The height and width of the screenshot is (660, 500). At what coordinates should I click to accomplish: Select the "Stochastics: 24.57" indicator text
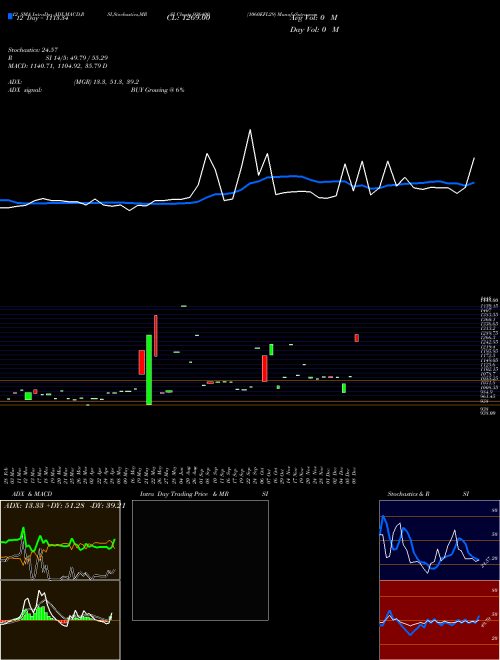33,50
